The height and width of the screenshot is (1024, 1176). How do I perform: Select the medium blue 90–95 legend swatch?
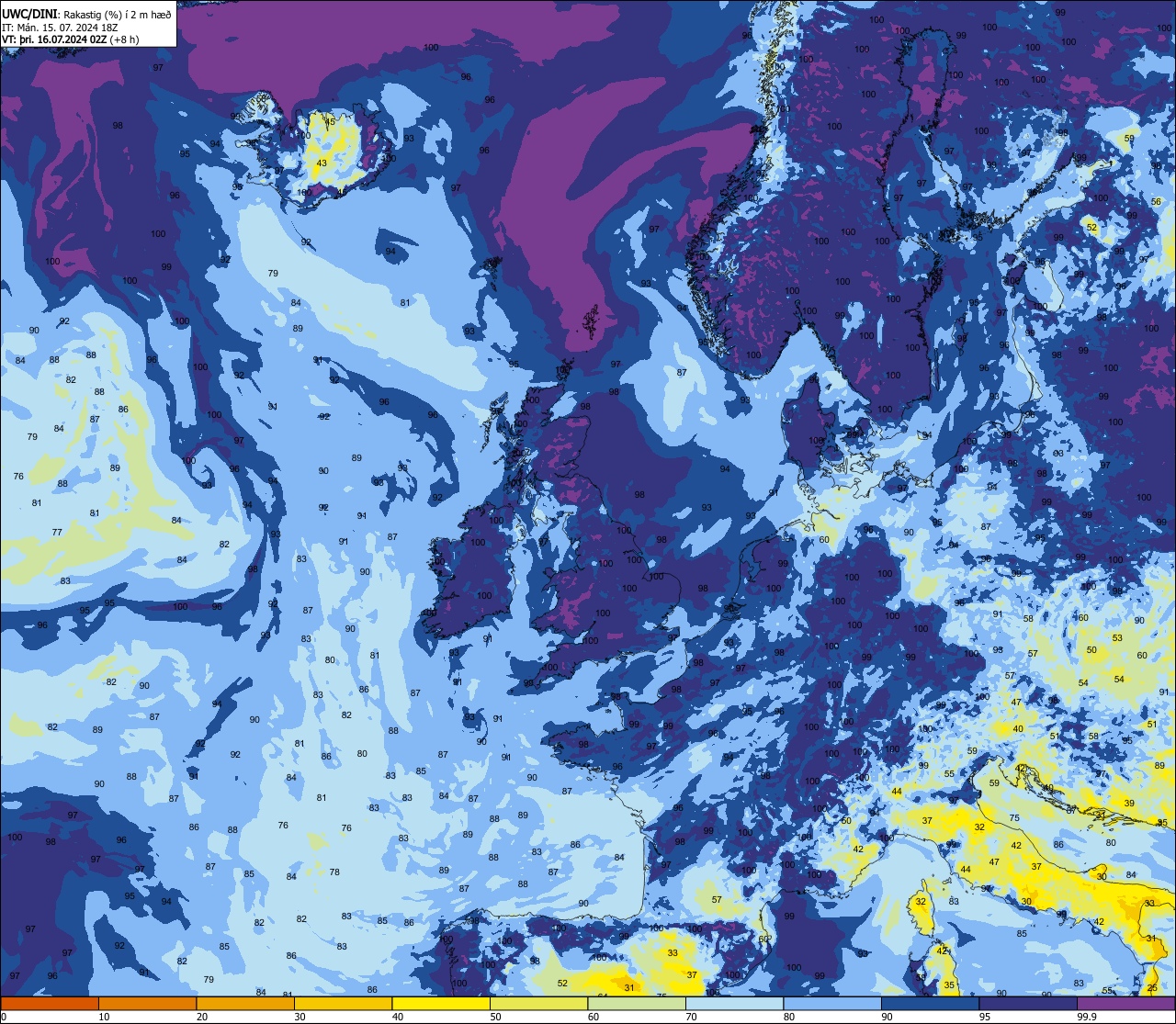[930, 1003]
